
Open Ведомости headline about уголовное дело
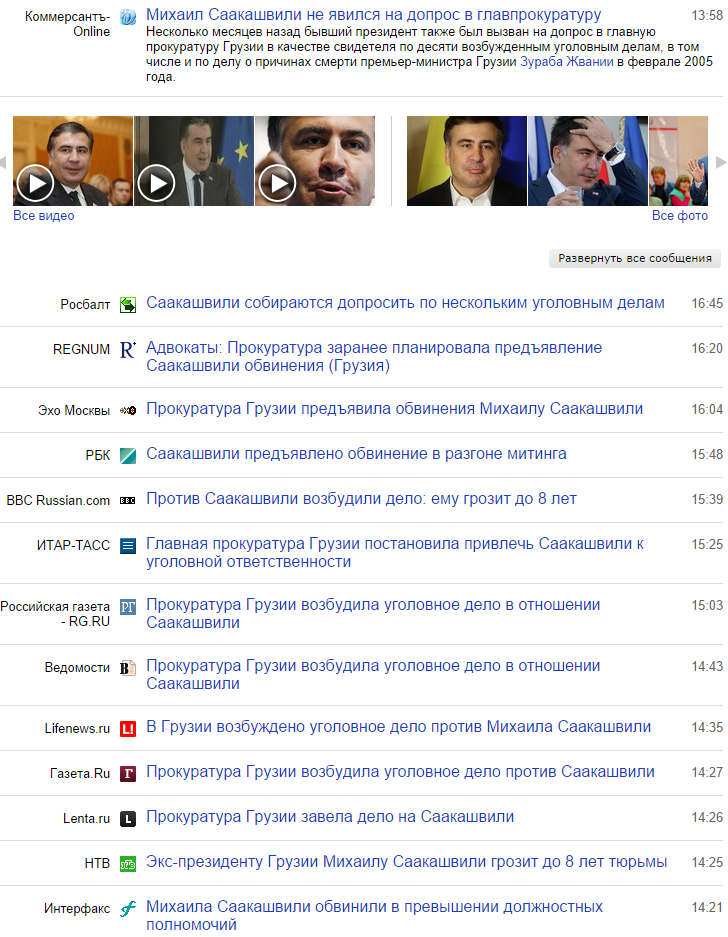(x=373, y=674)
